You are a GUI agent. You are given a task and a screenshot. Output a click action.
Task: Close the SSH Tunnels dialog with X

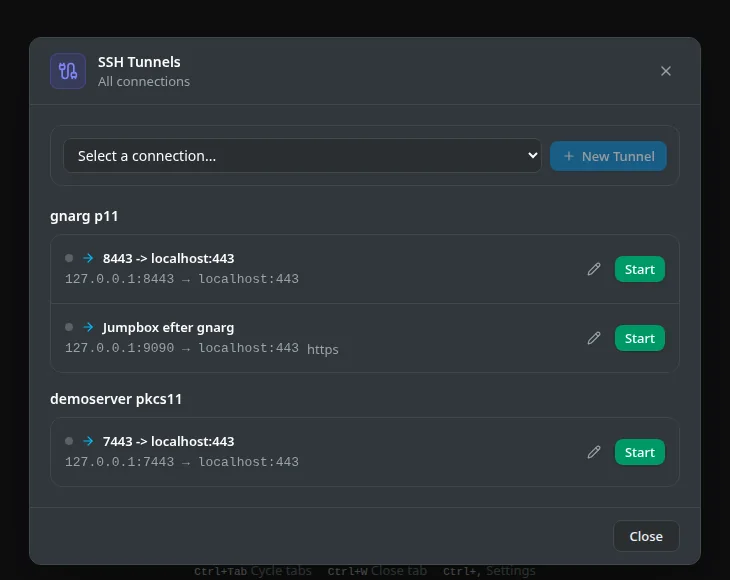coord(666,71)
